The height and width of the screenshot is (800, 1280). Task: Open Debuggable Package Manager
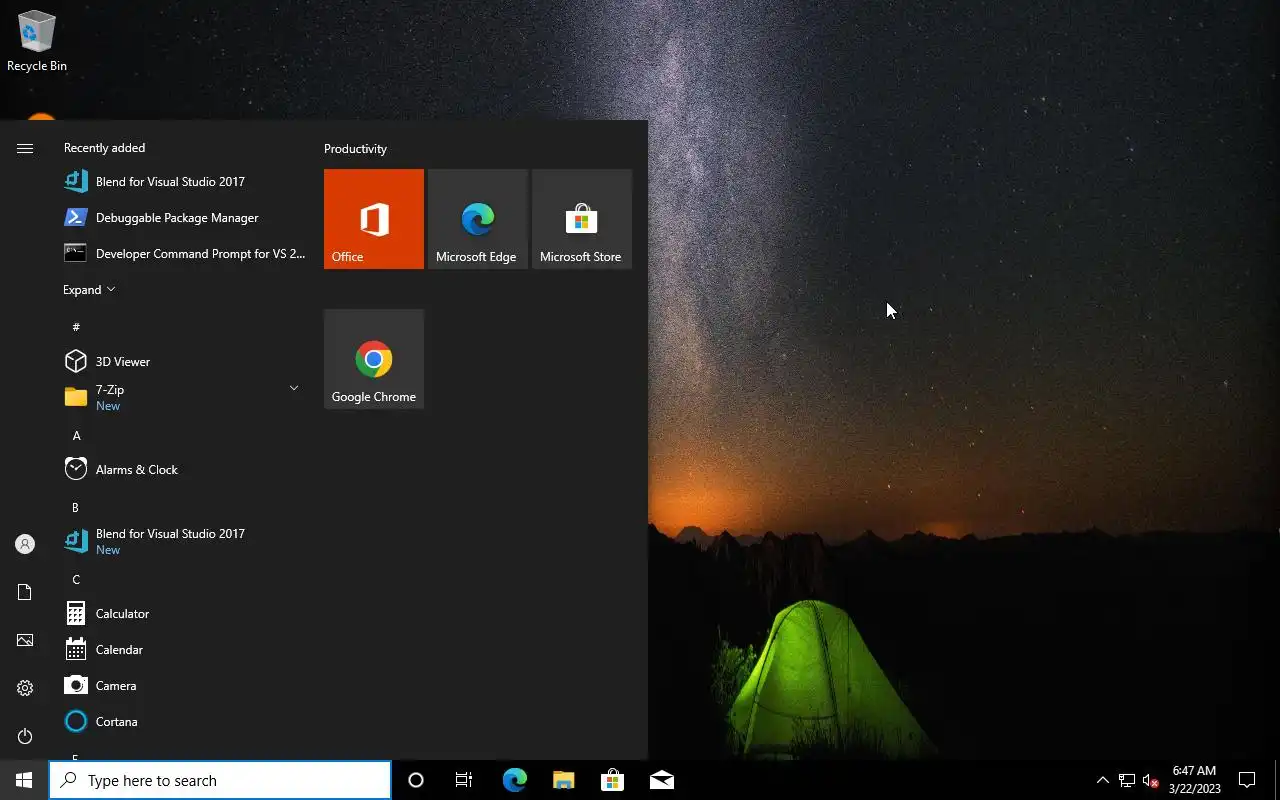coord(184,217)
